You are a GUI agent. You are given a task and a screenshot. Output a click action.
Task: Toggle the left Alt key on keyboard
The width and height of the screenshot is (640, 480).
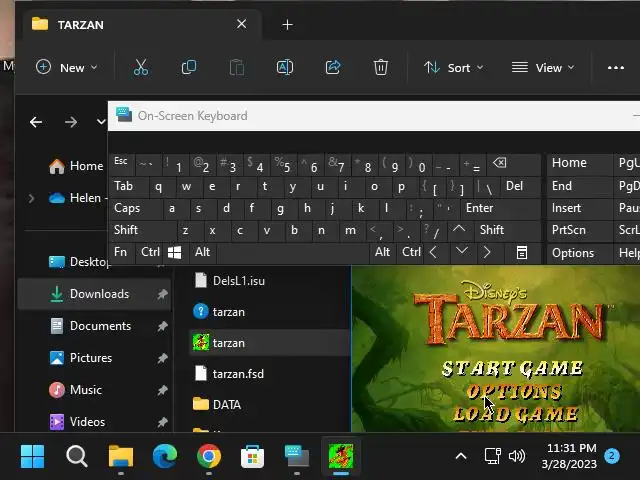(203, 253)
